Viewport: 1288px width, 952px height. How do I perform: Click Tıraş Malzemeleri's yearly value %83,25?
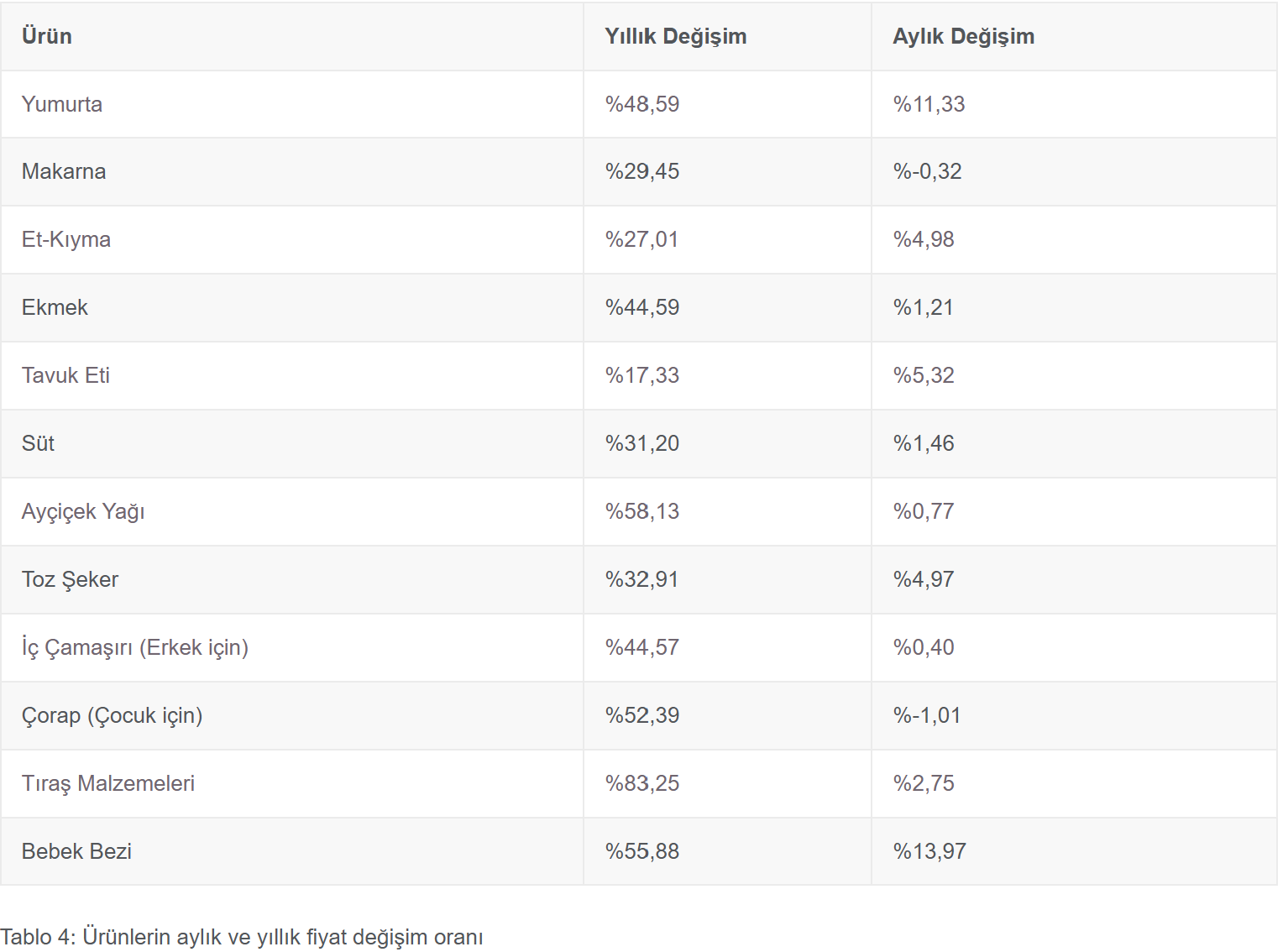point(642,783)
